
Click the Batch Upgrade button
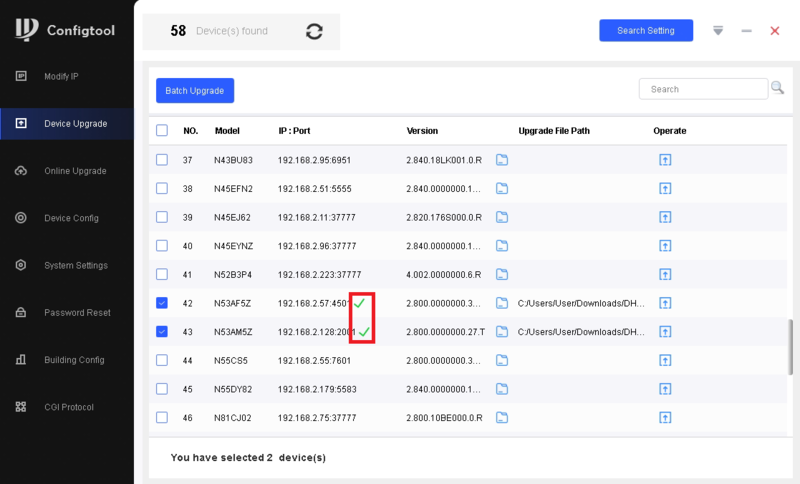click(195, 90)
